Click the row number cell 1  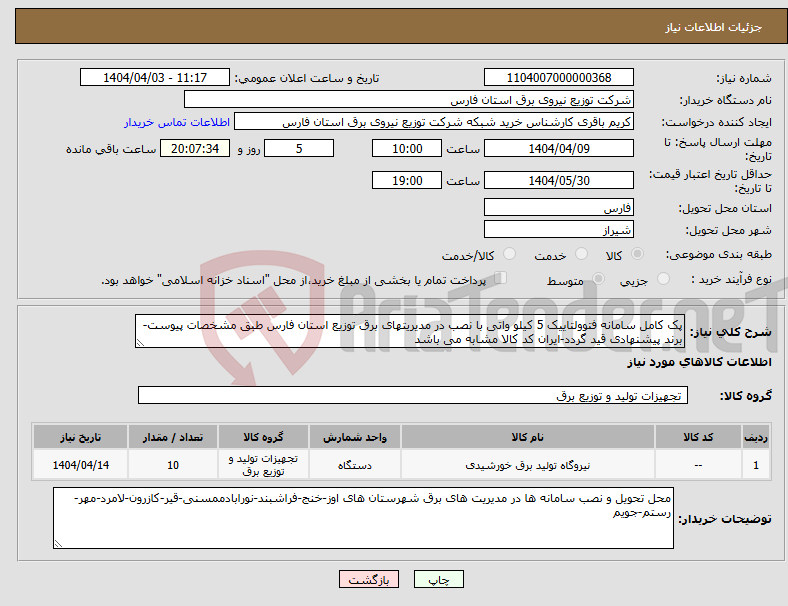(x=755, y=465)
